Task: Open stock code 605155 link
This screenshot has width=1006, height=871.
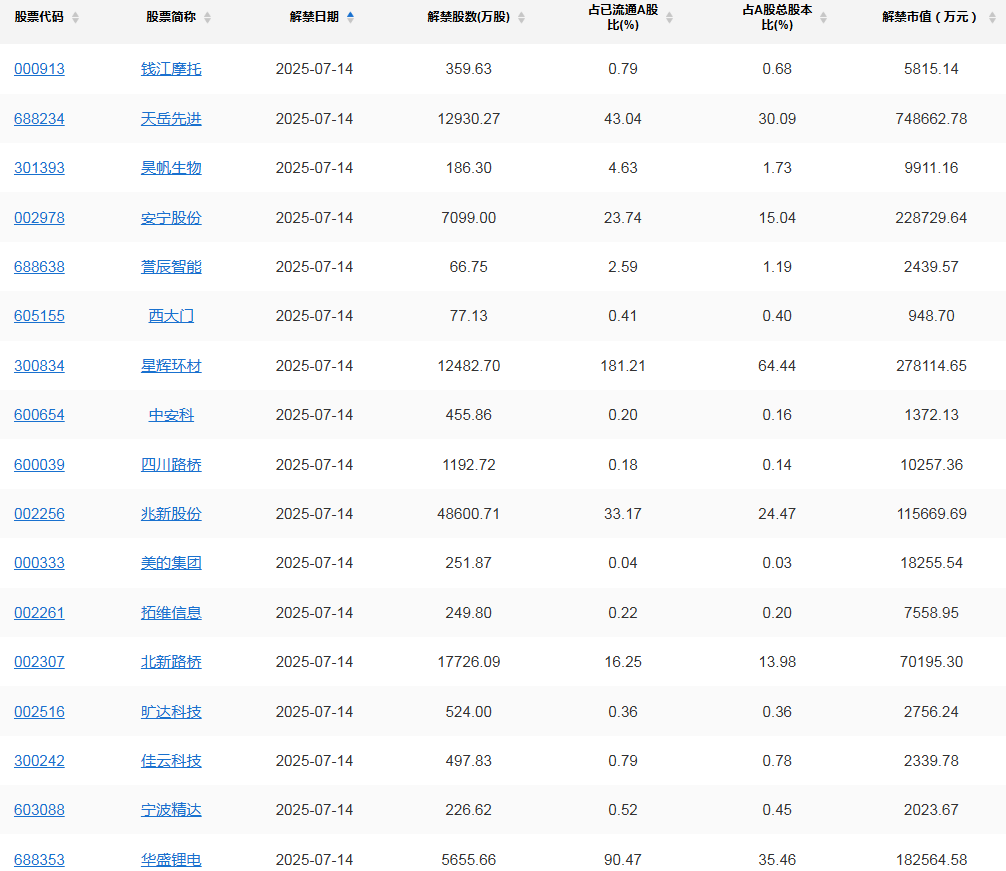Action: [39, 316]
